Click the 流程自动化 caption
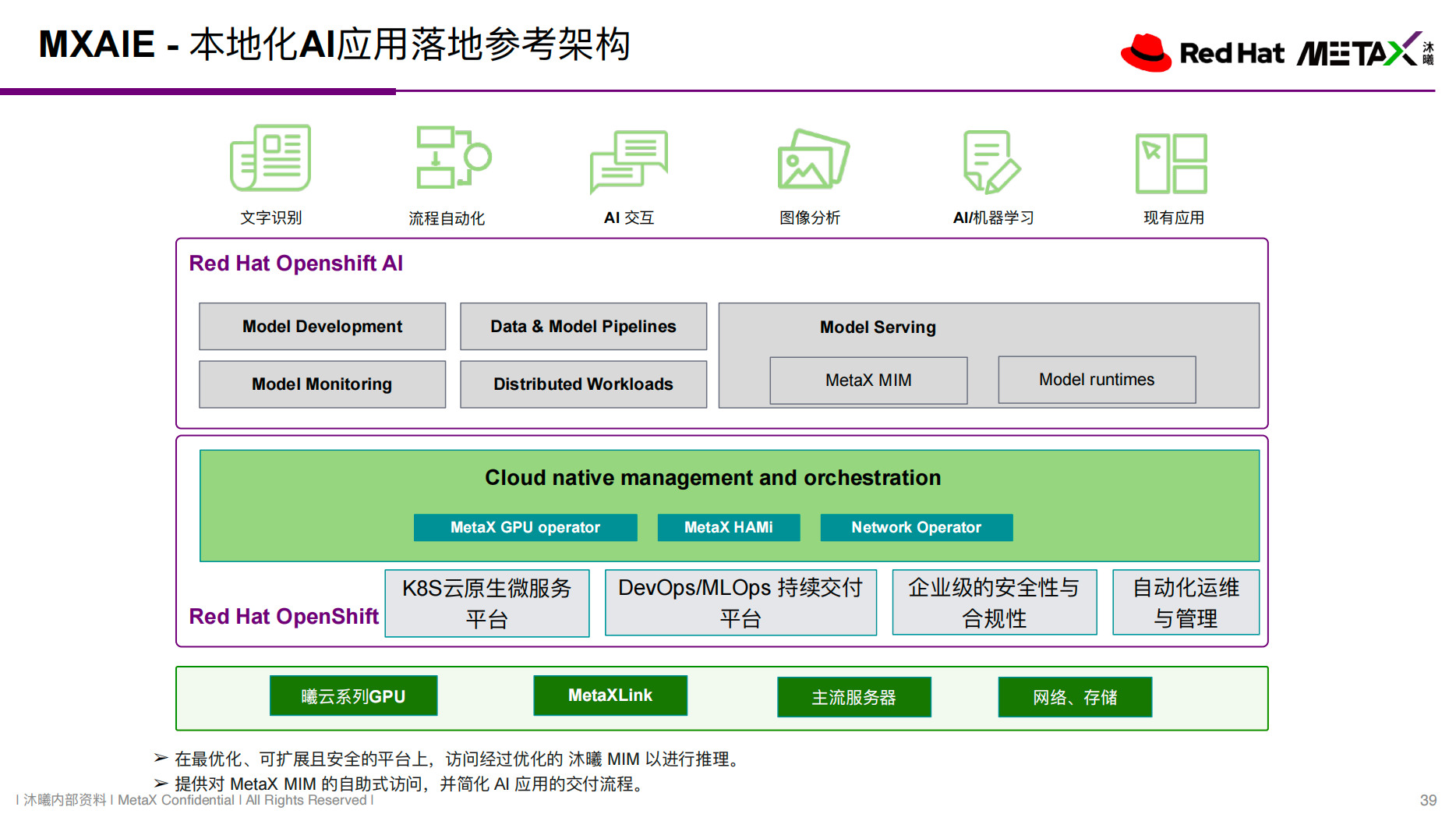Image resolution: width=1456 pixels, height=814 pixels. coord(447,219)
